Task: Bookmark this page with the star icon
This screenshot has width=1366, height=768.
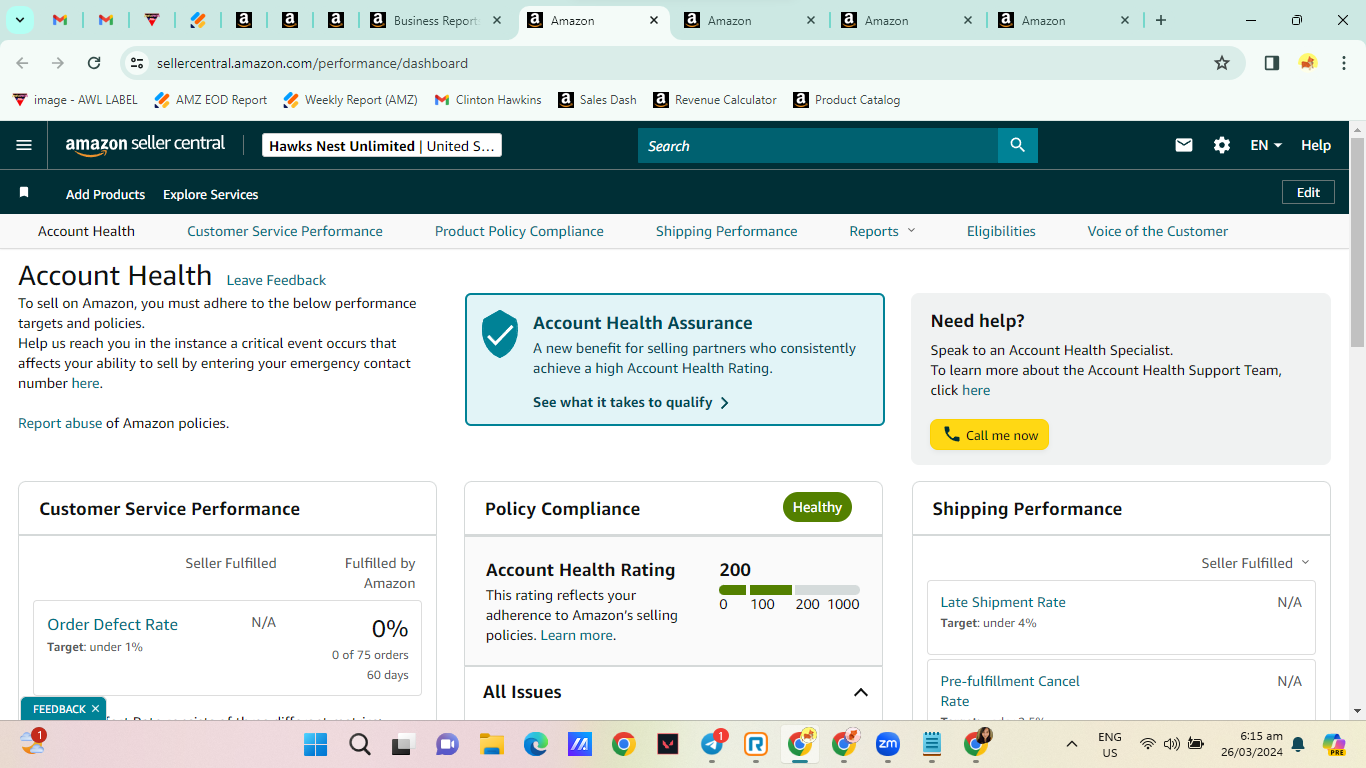Action: click(x=1222, y=63)
